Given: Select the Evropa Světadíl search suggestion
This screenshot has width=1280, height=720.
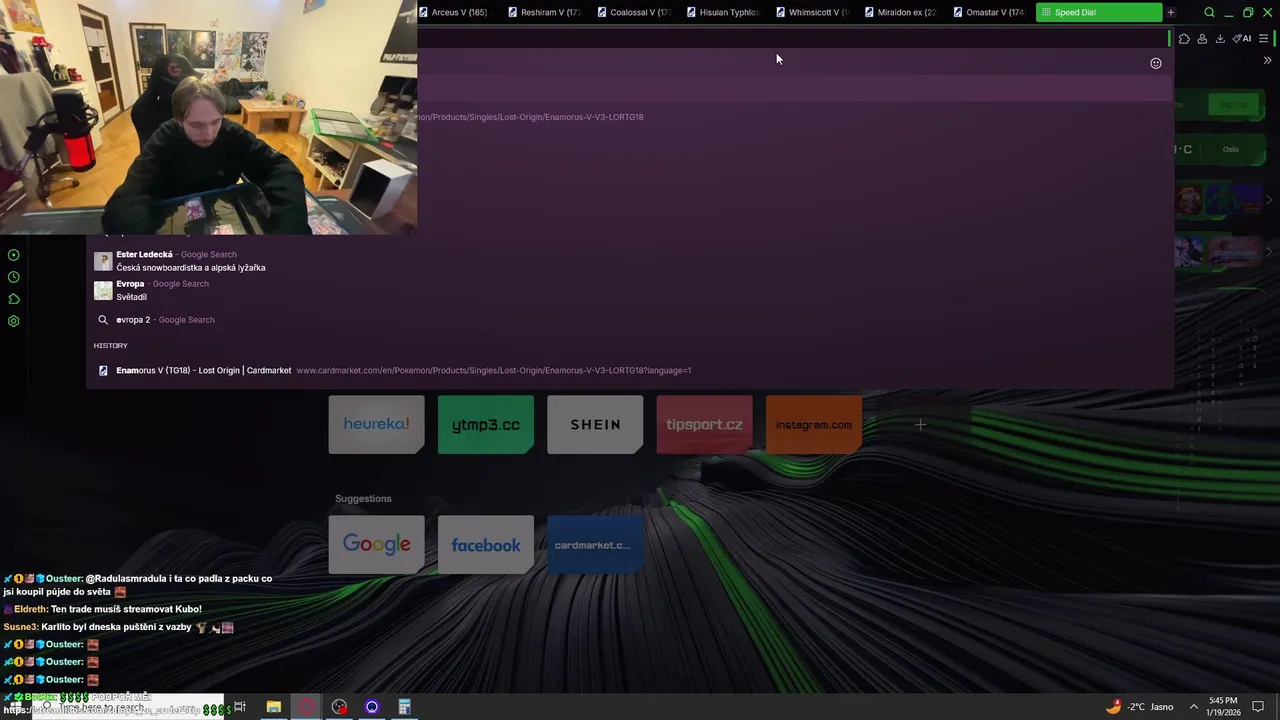Looking at the screenshot, I should tap(630, 290).
